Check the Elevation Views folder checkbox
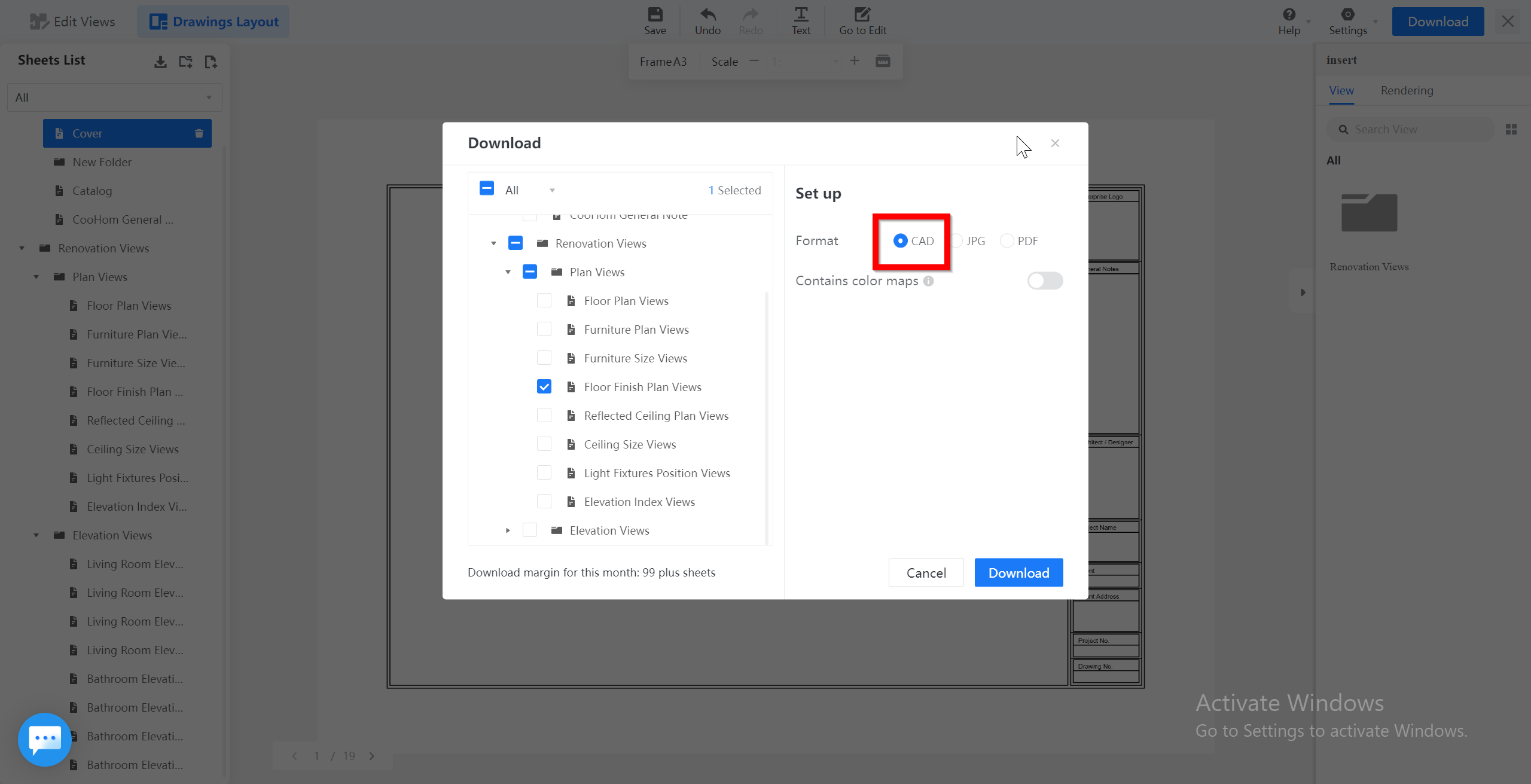 coord(530,530)
